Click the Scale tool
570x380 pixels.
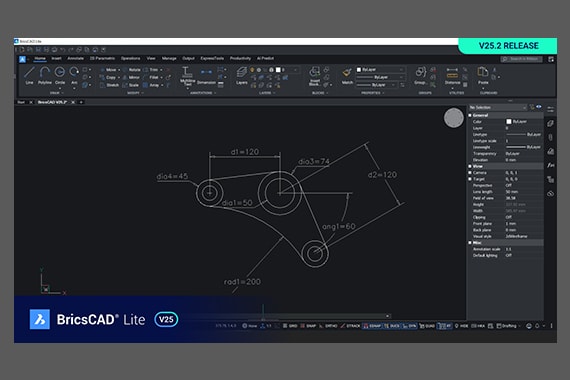[131, 85]
